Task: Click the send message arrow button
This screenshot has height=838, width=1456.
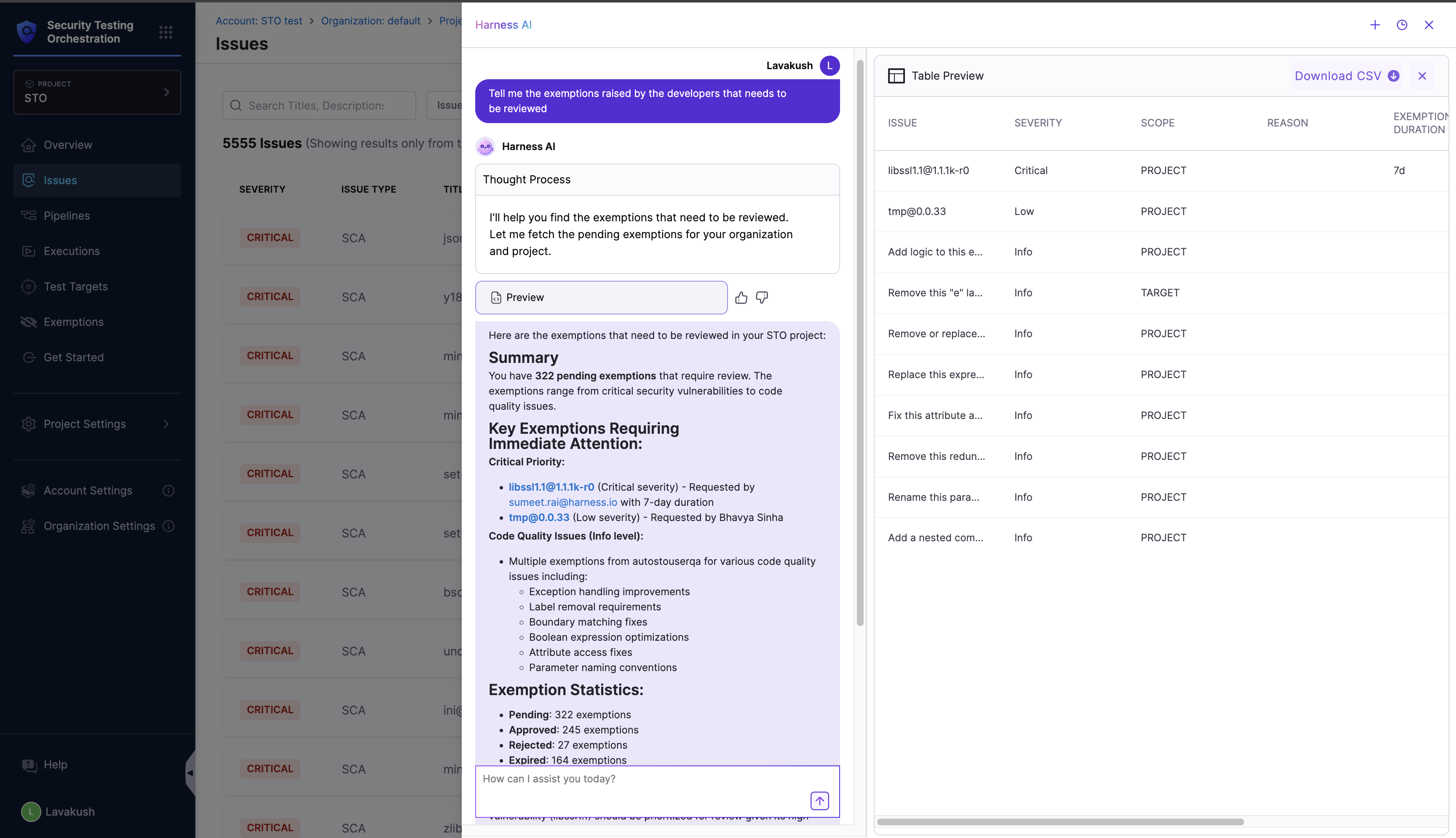Action: coord(819,800)
